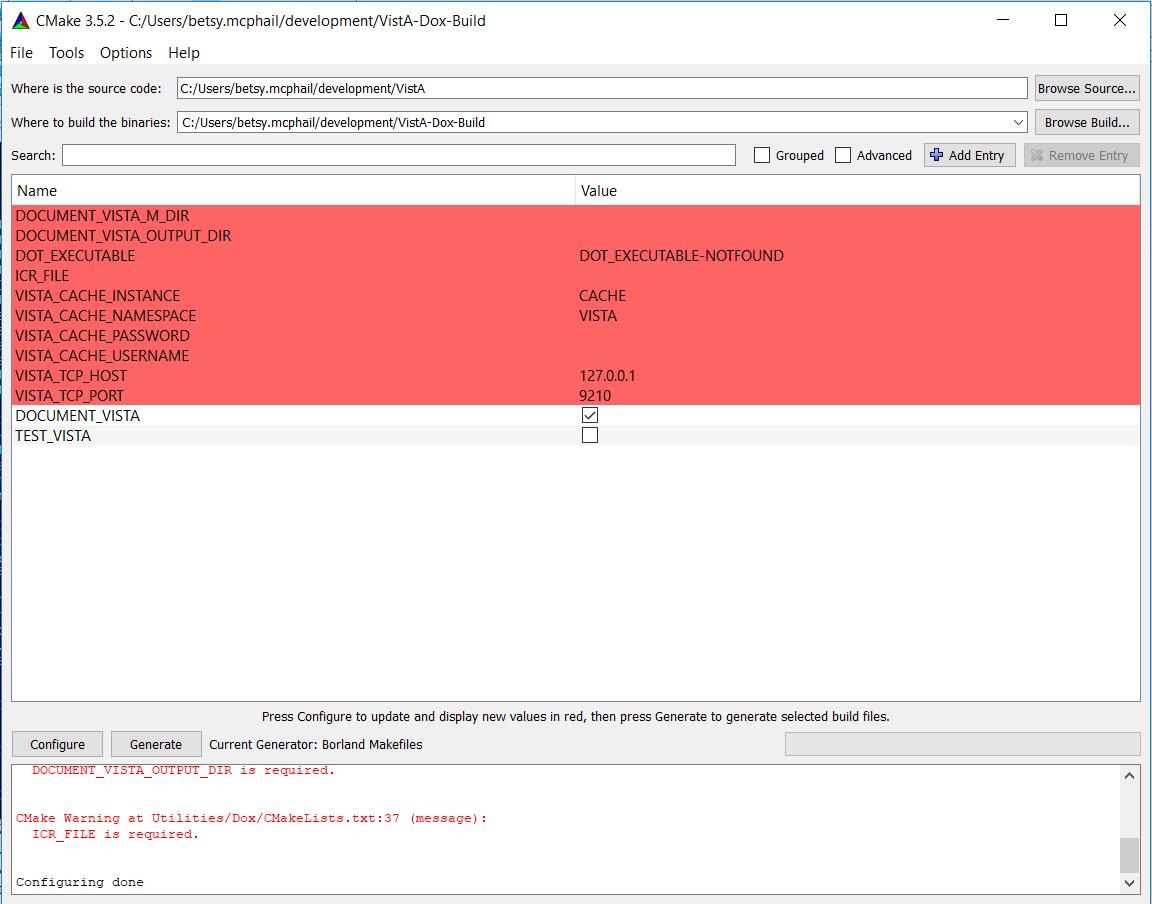Click Browse Source button
Viewport: 1152px width, 904px height.
(1087, 88)
